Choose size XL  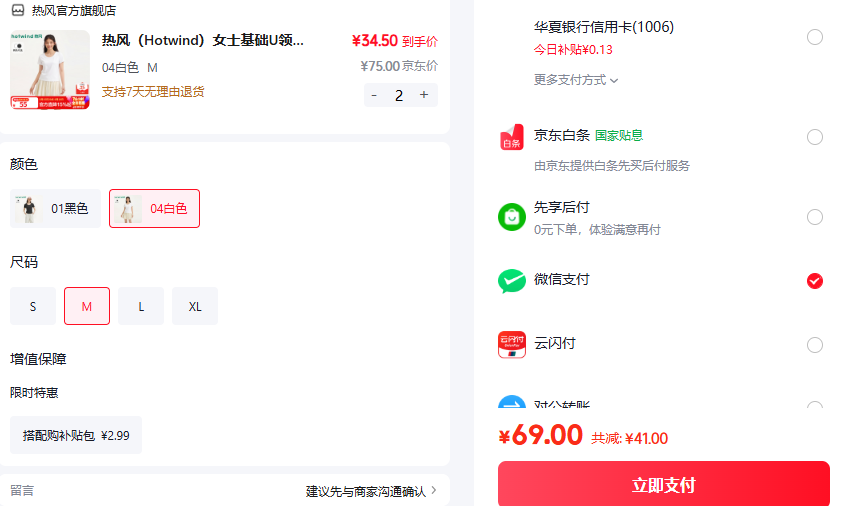(195, 307)
